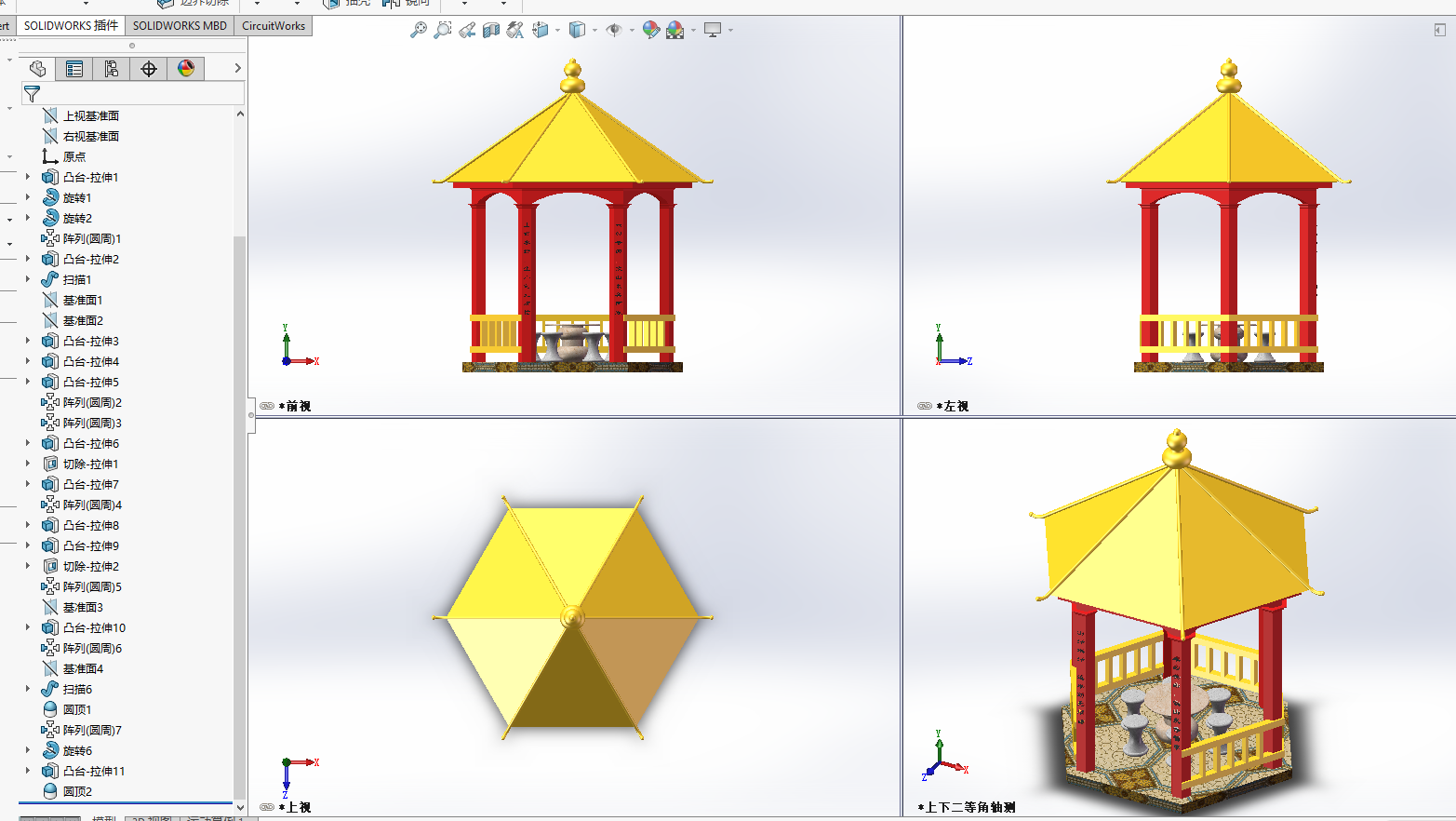Expand the 凸台-拉伸11 feature node
Image resolution: width=1456 pixels, height=821 pixels.
[x=28, y=771]
